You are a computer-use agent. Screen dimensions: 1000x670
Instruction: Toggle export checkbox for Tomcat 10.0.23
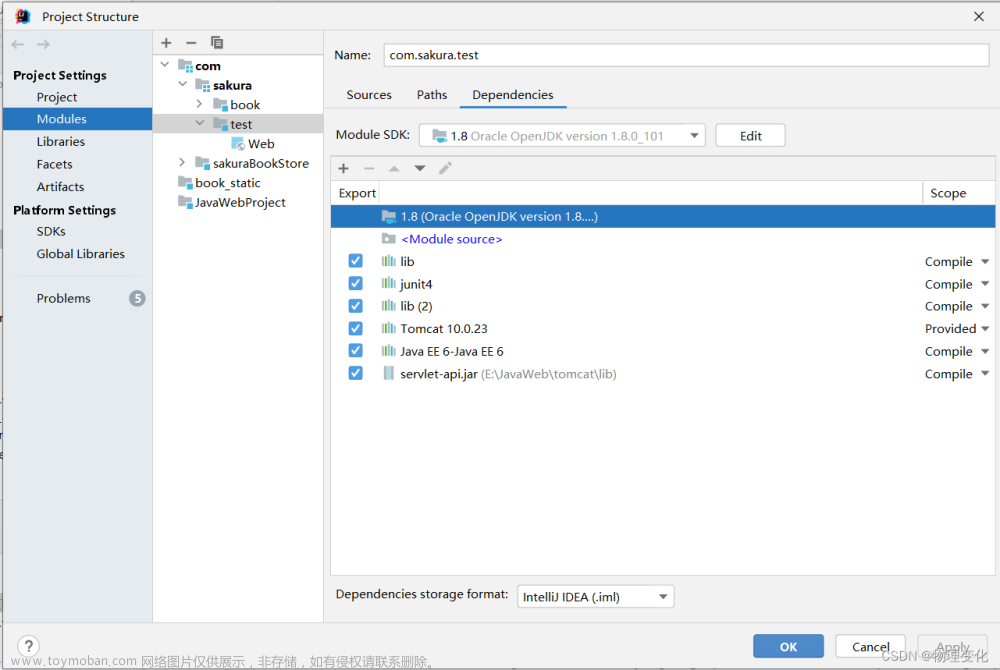(355, 328)
